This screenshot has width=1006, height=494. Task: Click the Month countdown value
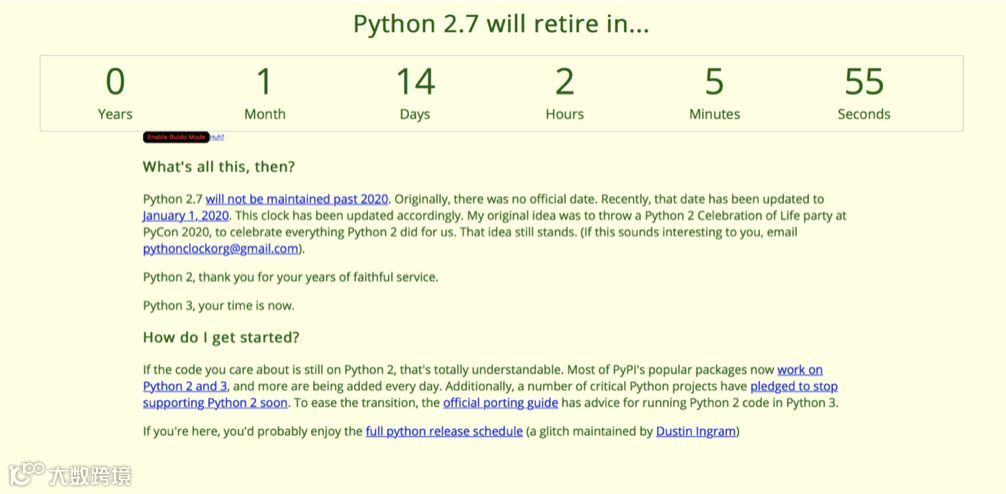[264, 82]
